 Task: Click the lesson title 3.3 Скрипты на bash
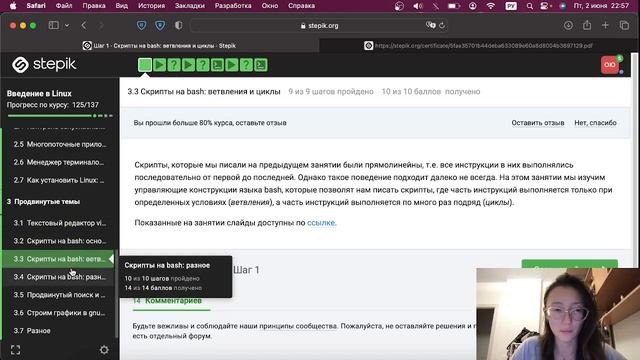(x=204, y=91)
